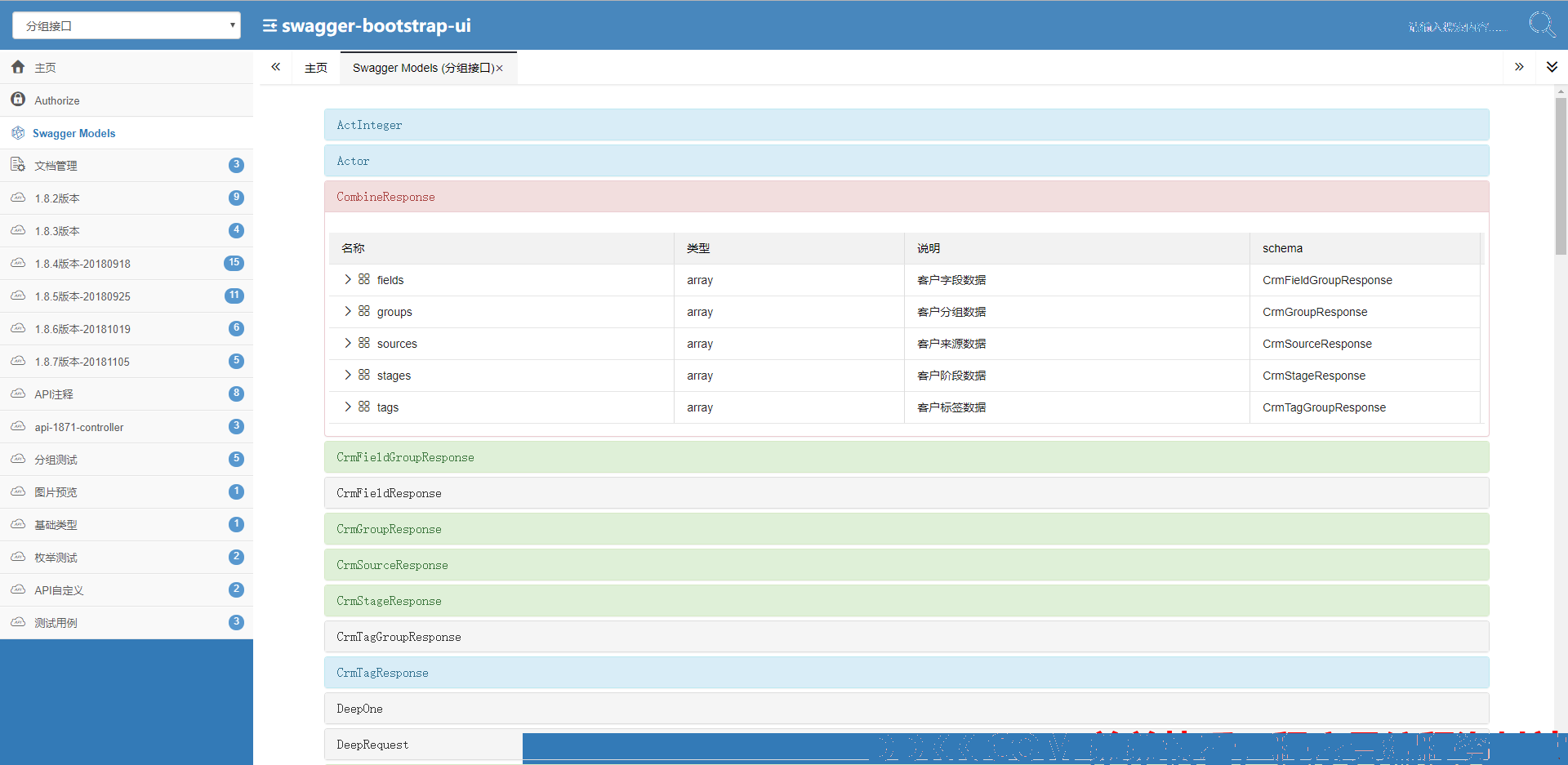
Task: Expand the CrmStageResponse model panel
Action: click(906, 601)
